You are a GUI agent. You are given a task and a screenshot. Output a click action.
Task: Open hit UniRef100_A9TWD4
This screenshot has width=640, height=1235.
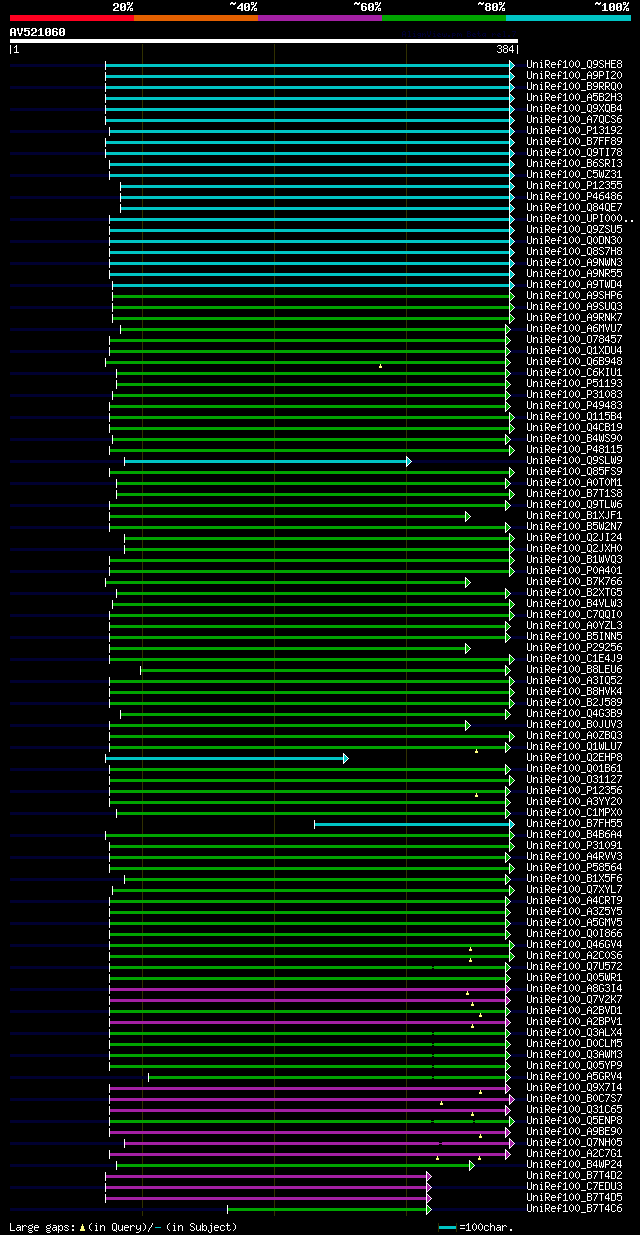point(574,285)
